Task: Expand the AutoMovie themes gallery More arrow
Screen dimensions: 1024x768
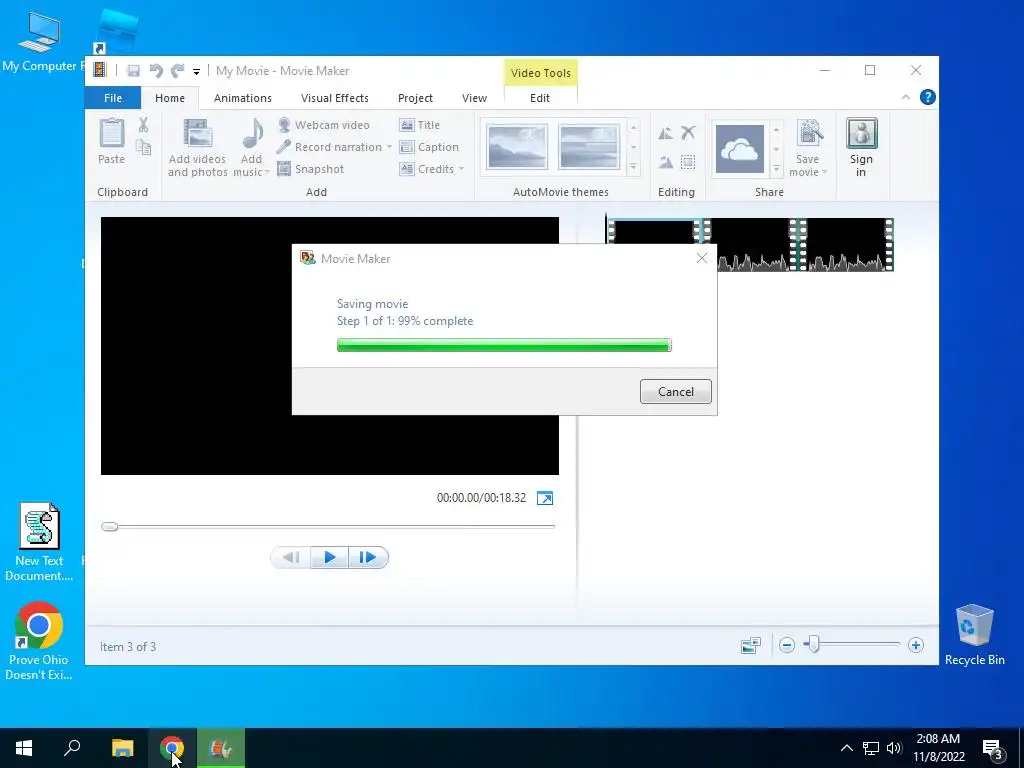Action: click(633, 168)
